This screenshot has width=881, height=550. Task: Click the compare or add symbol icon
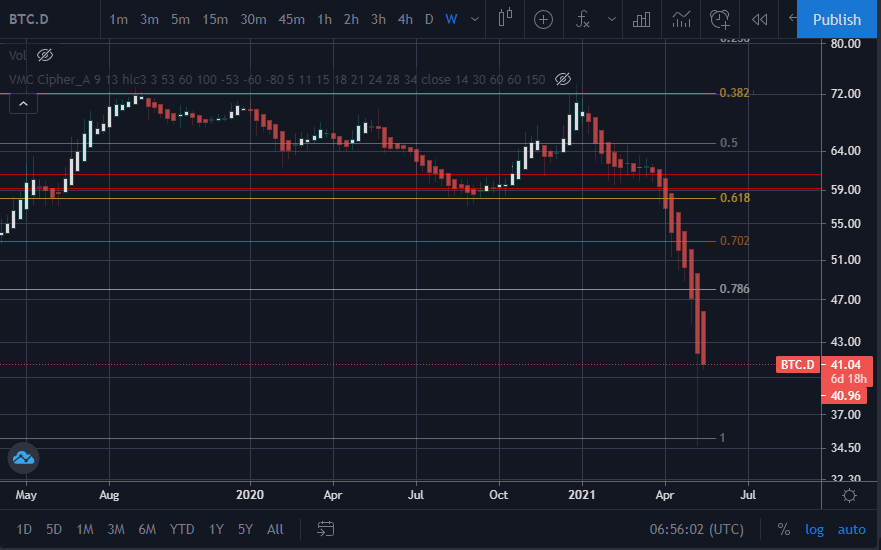(x=543, y=20)
